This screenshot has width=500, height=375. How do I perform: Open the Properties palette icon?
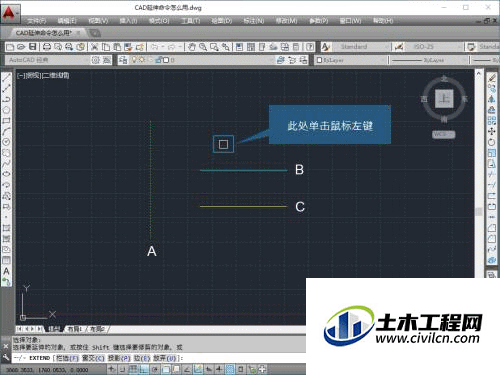tap(239, 47)
